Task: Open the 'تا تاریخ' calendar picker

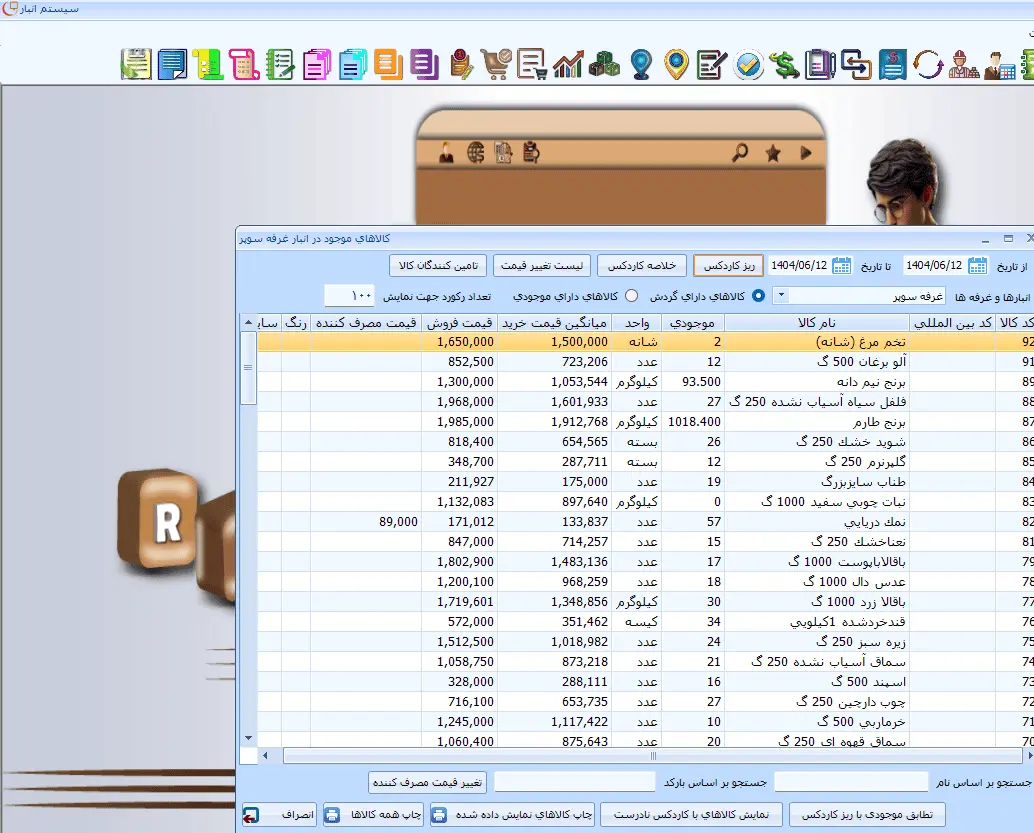Action: pos(842,265)
